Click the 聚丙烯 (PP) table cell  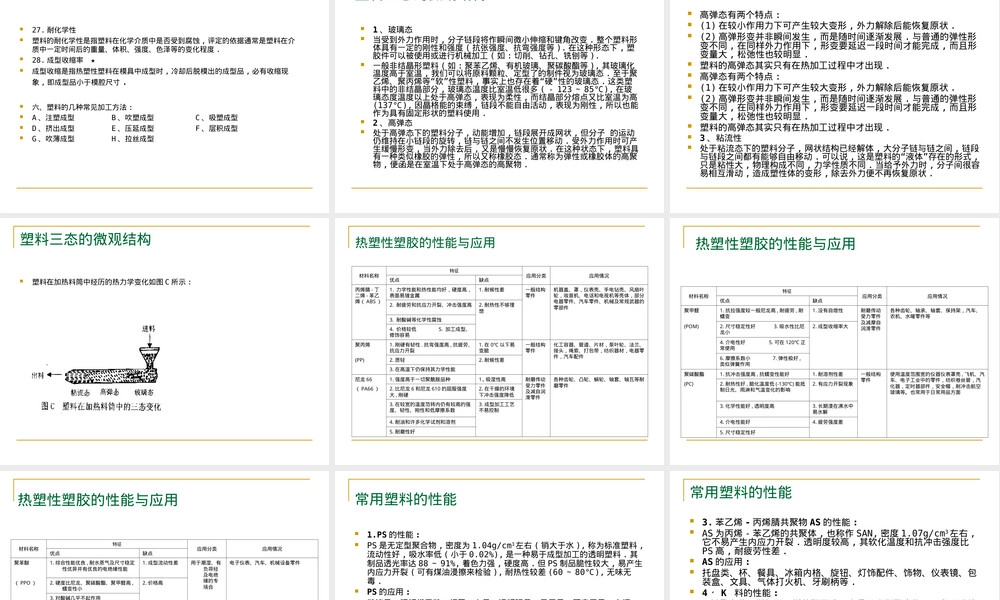pos(369,357)
